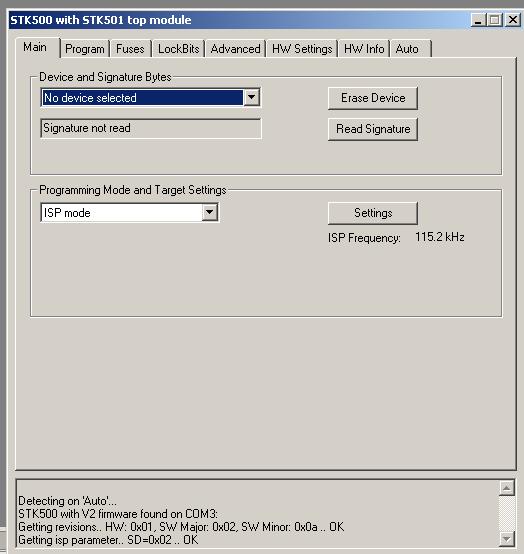Open the HW Settings tab
The width and height of the screenshot is (524, 554).
click(302, 49)
